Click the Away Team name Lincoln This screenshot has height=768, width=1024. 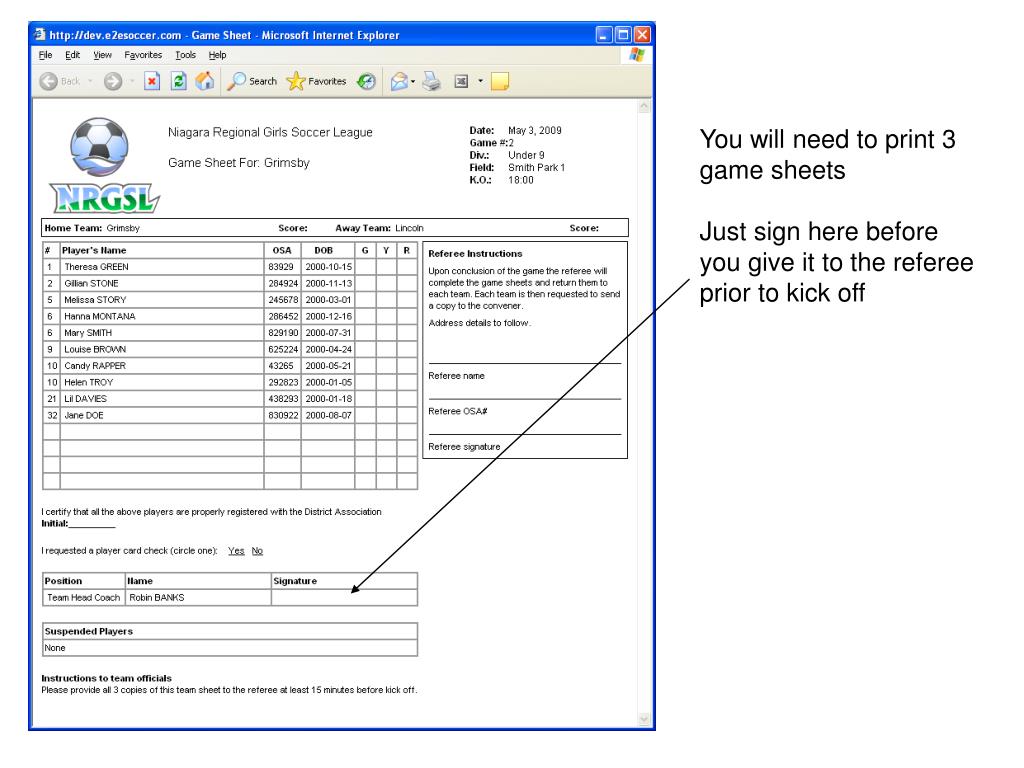coord(409,228)
